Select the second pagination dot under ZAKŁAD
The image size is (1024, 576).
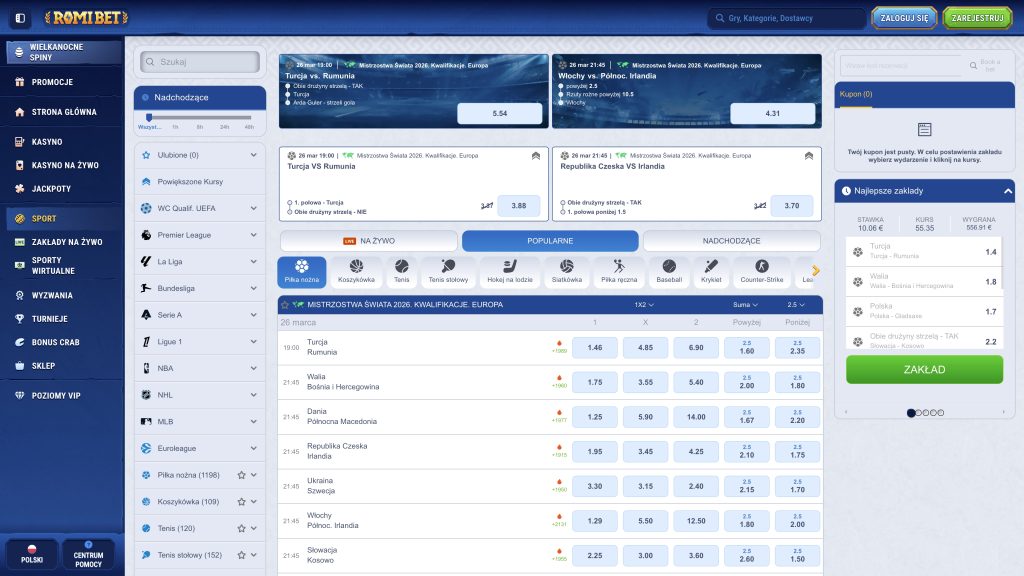click(x=918, y=413)
